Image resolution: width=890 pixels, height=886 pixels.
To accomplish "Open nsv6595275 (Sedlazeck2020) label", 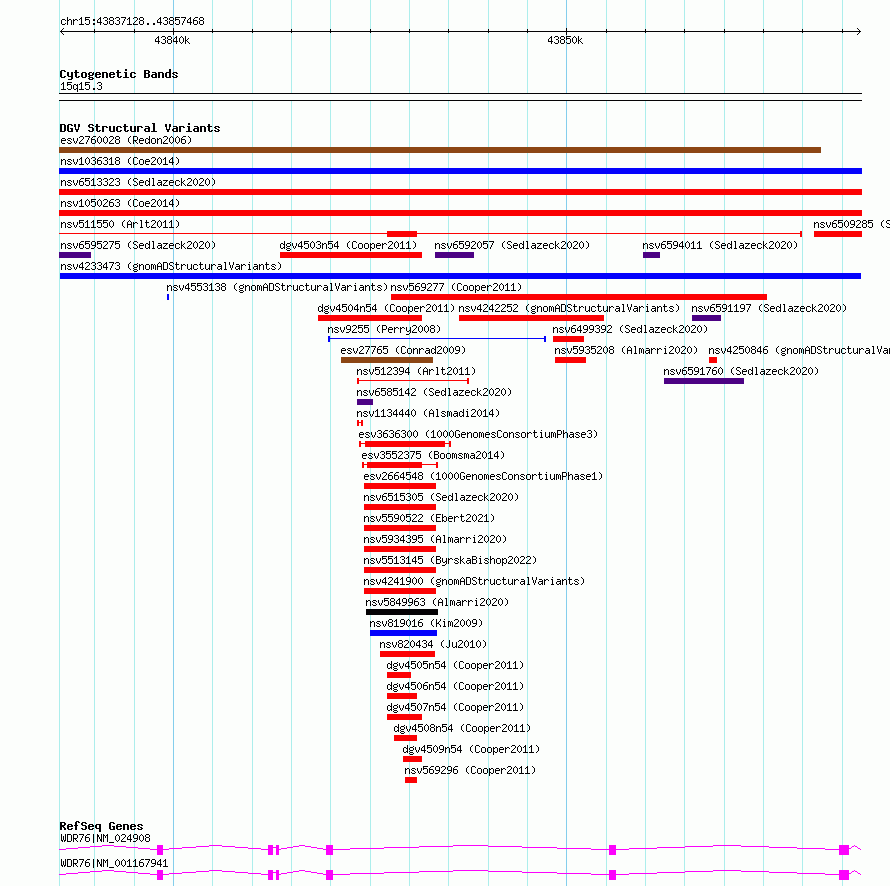I will pyautogui.click(x=138, y=245).
